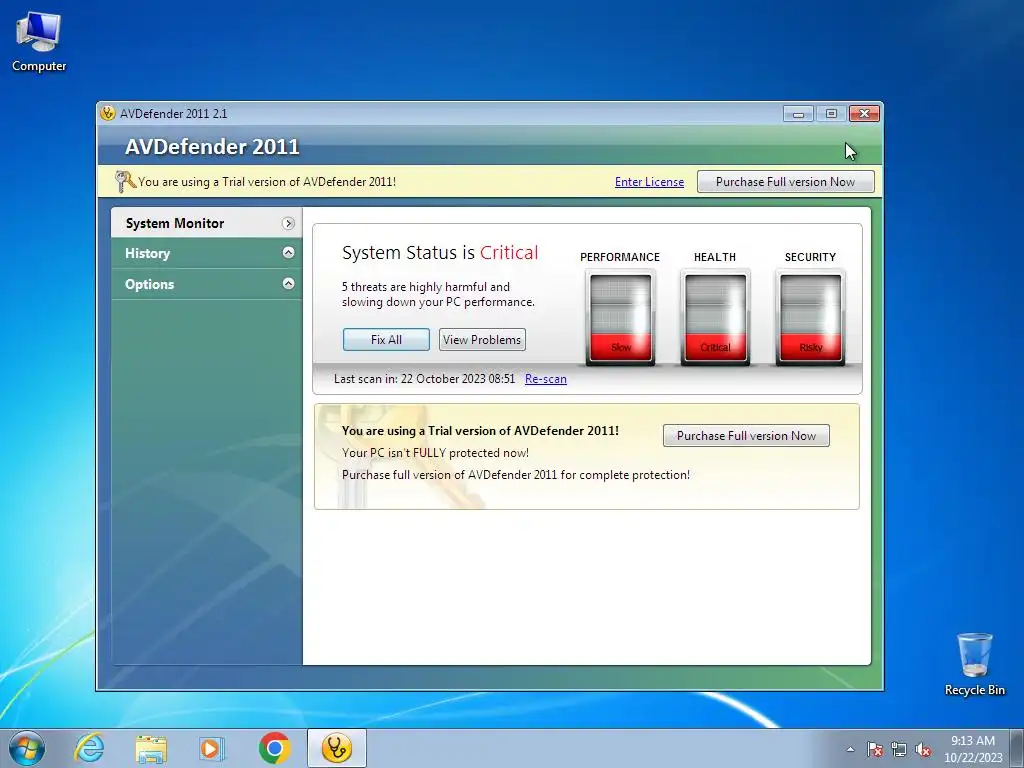
Task: Close the AVDefender window
Action: coord(865,114)
